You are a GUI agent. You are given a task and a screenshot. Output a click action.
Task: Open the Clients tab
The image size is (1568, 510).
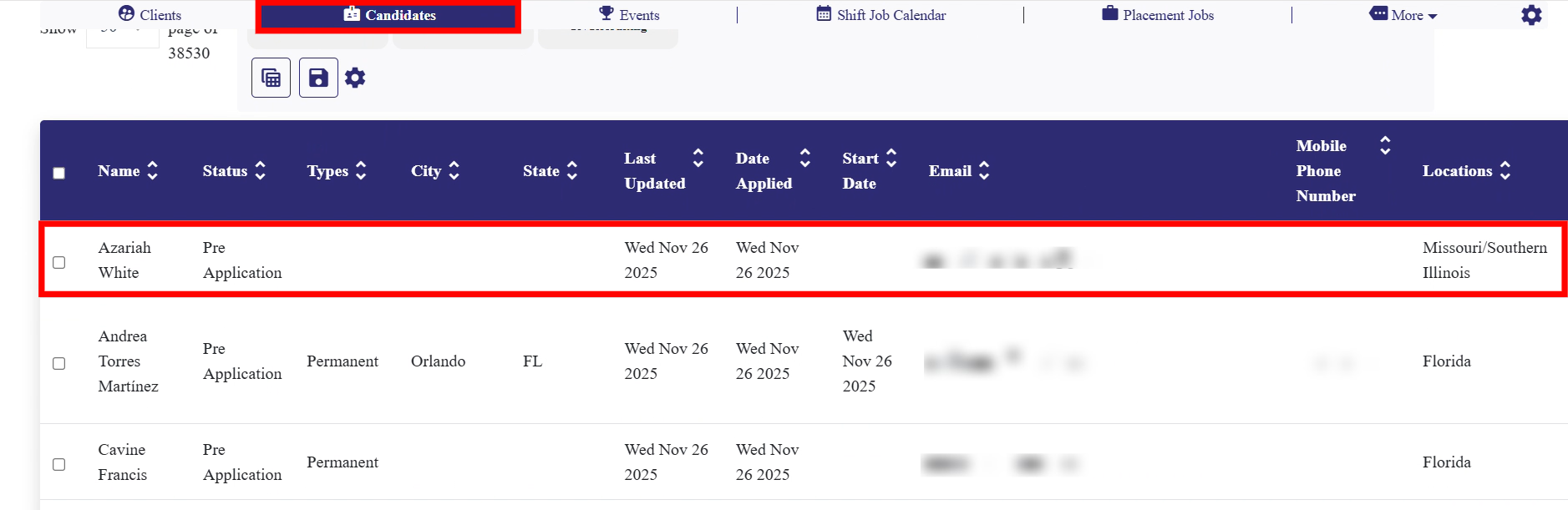click(x=150, y=15)
